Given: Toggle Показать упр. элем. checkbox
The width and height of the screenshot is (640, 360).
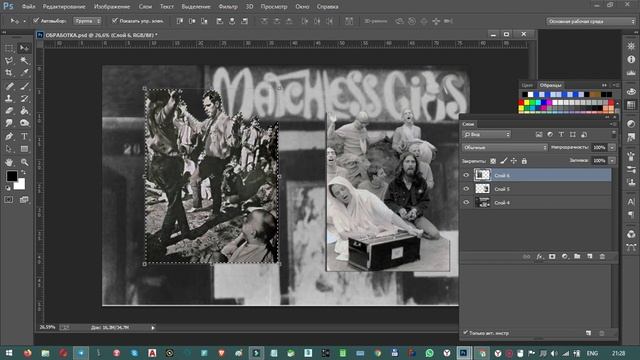Looking at the screenshot, I should (x=115, y=20).
